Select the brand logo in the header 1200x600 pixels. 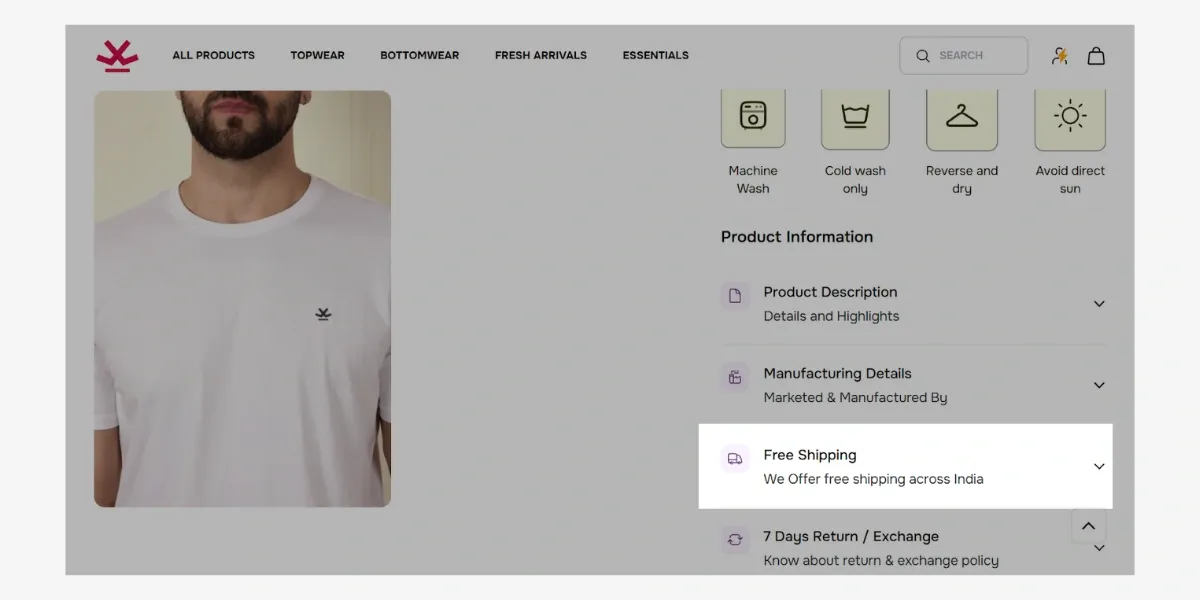(116, 55)
